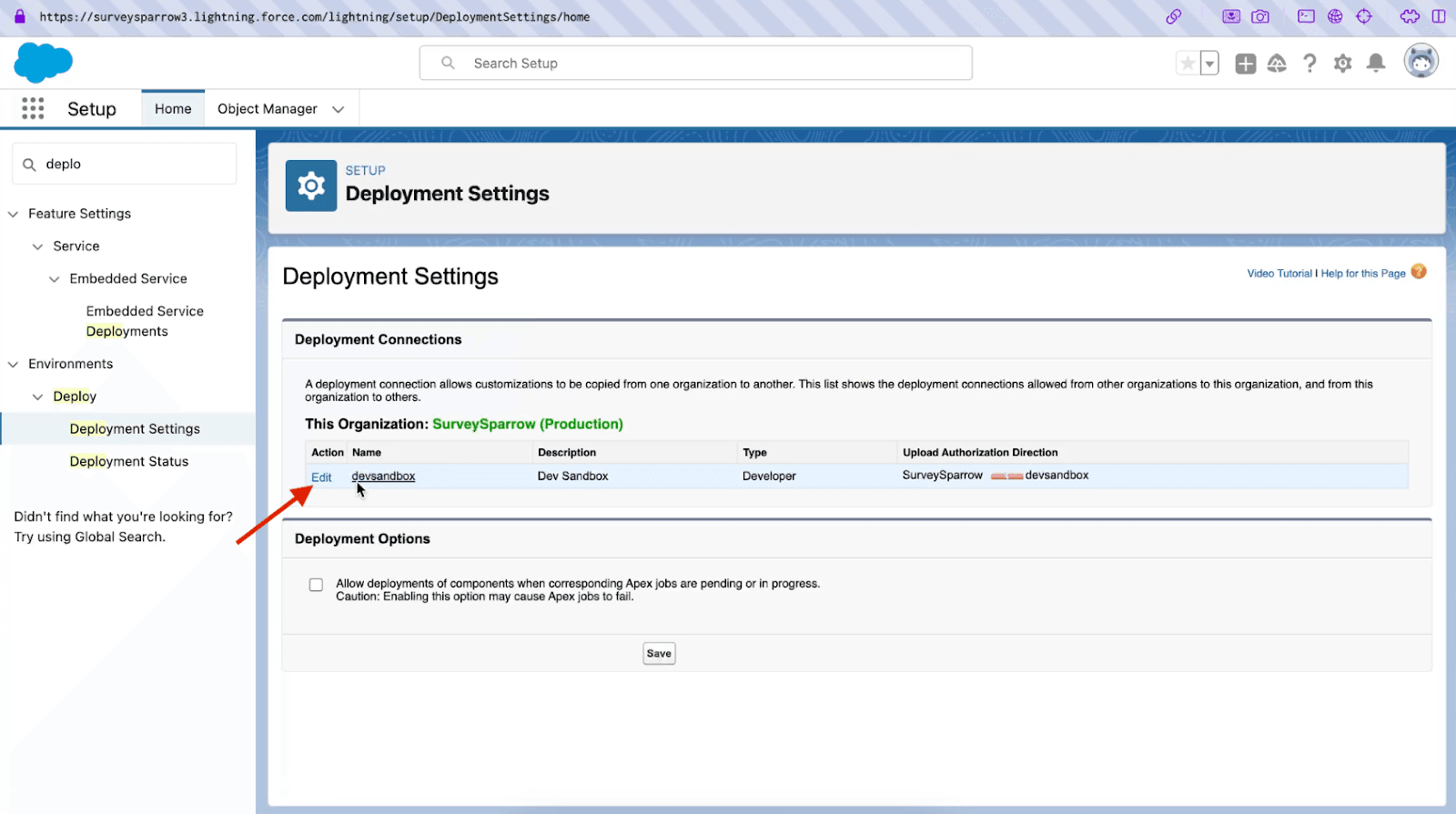Open the App Launcher grid icon
Image resolution: width=1456 pixels, height=814 pixels.
[x=33, y=109]
